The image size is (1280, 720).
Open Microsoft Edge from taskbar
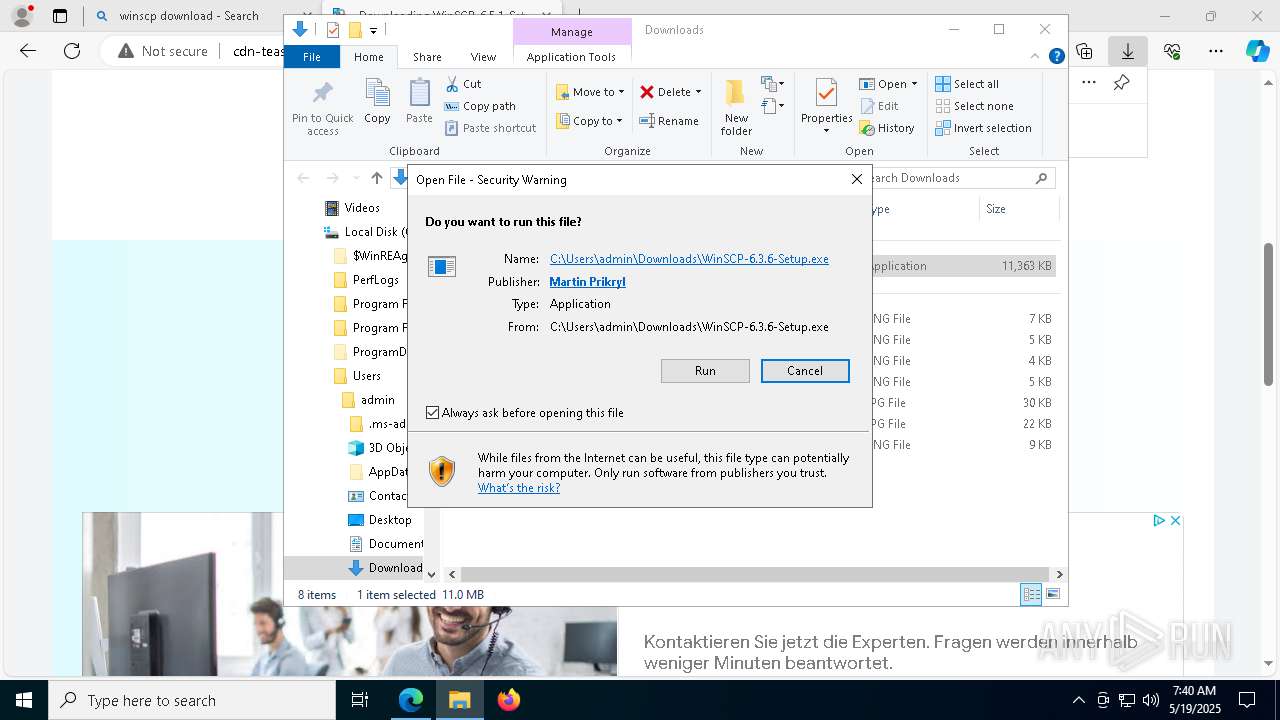411,700
